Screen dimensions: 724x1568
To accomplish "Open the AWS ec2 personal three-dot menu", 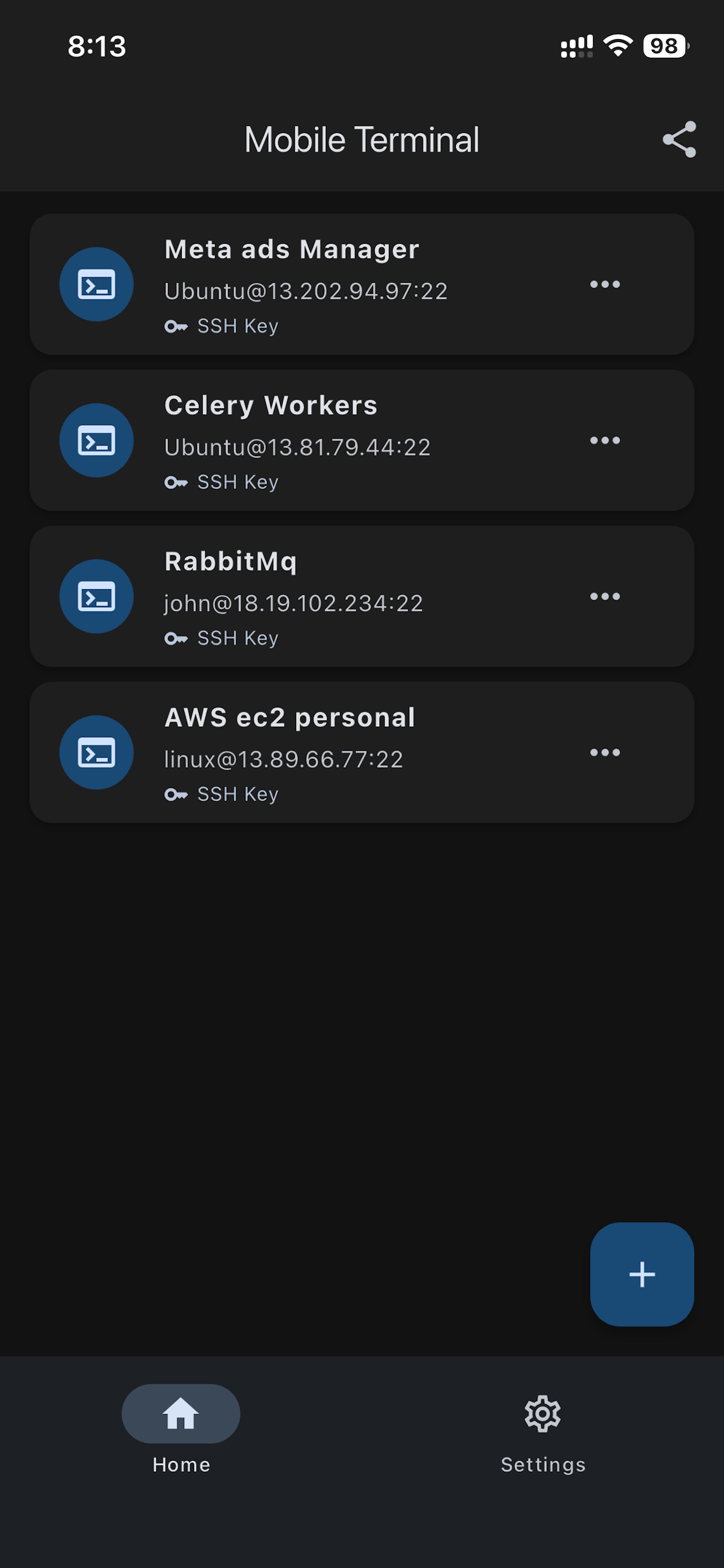I will [x=605, y=752].
